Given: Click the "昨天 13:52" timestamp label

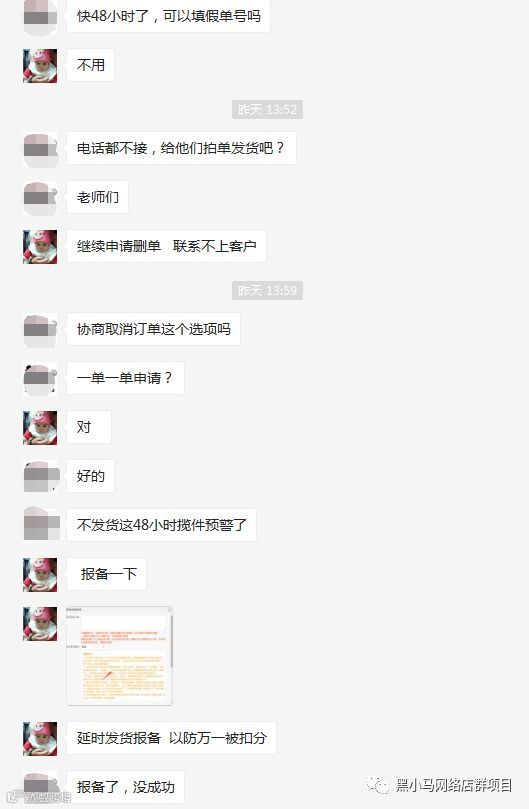Looking at the screenshot, I should (x=267, y=109).
